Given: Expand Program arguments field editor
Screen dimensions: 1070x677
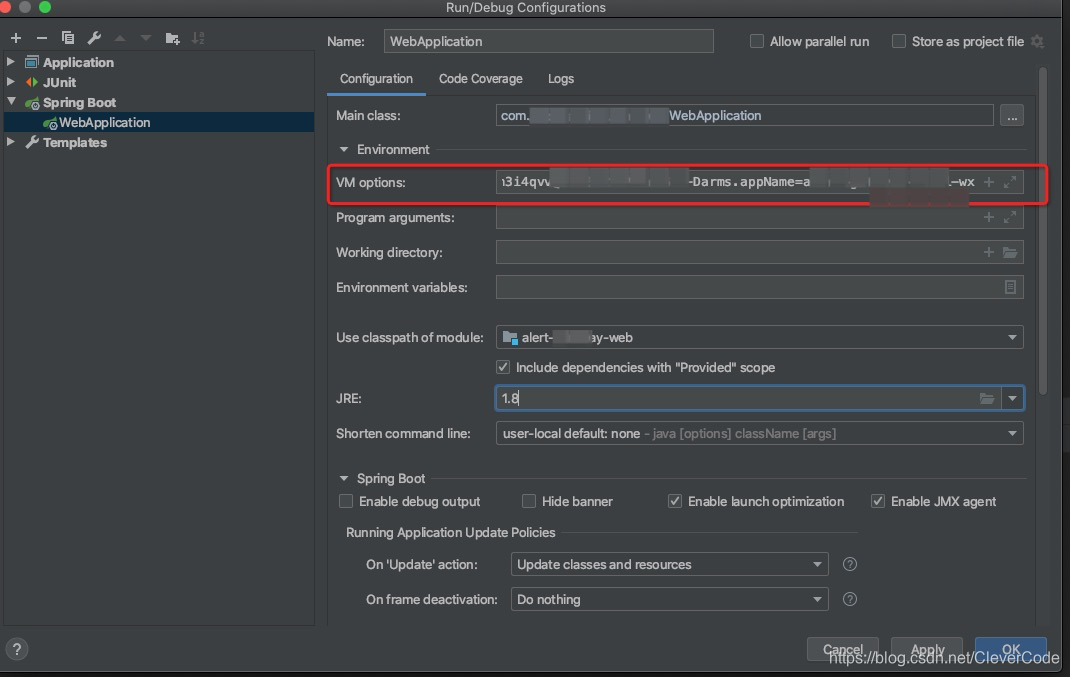Looking at the screenshot, I should point(1010,217).
